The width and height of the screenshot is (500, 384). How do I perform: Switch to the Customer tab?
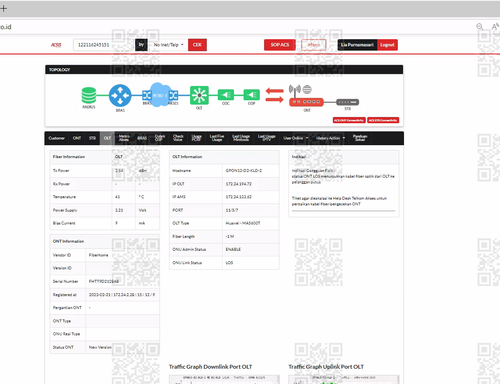[56, 138]
